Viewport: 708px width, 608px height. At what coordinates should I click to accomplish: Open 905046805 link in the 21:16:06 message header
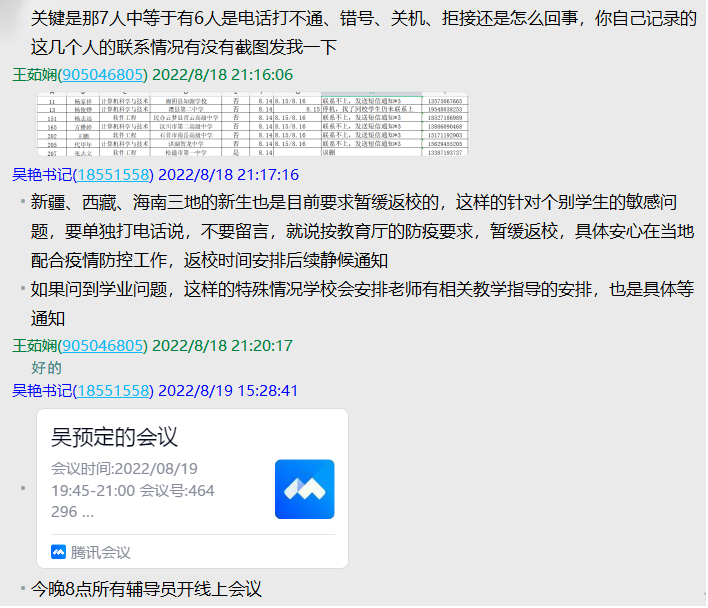click(103, 75)
